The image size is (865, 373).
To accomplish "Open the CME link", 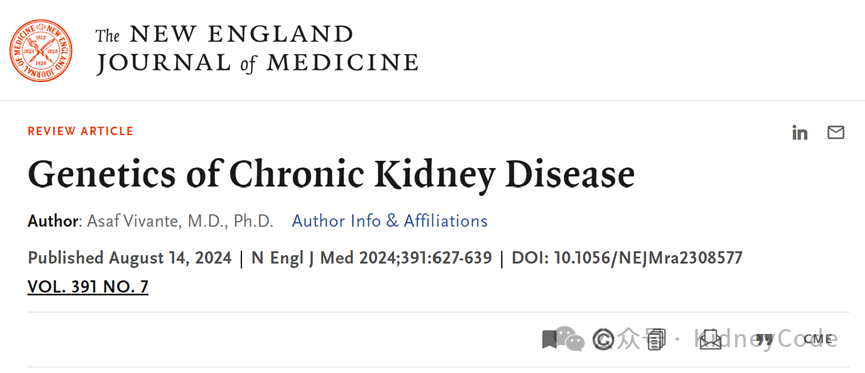I will pyautogui.click(x=818, y=339).
